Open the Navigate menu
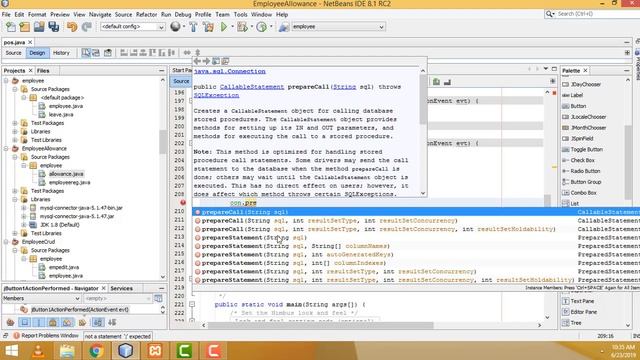Screen dimensions: 640x360 click(x=100, y=14)
